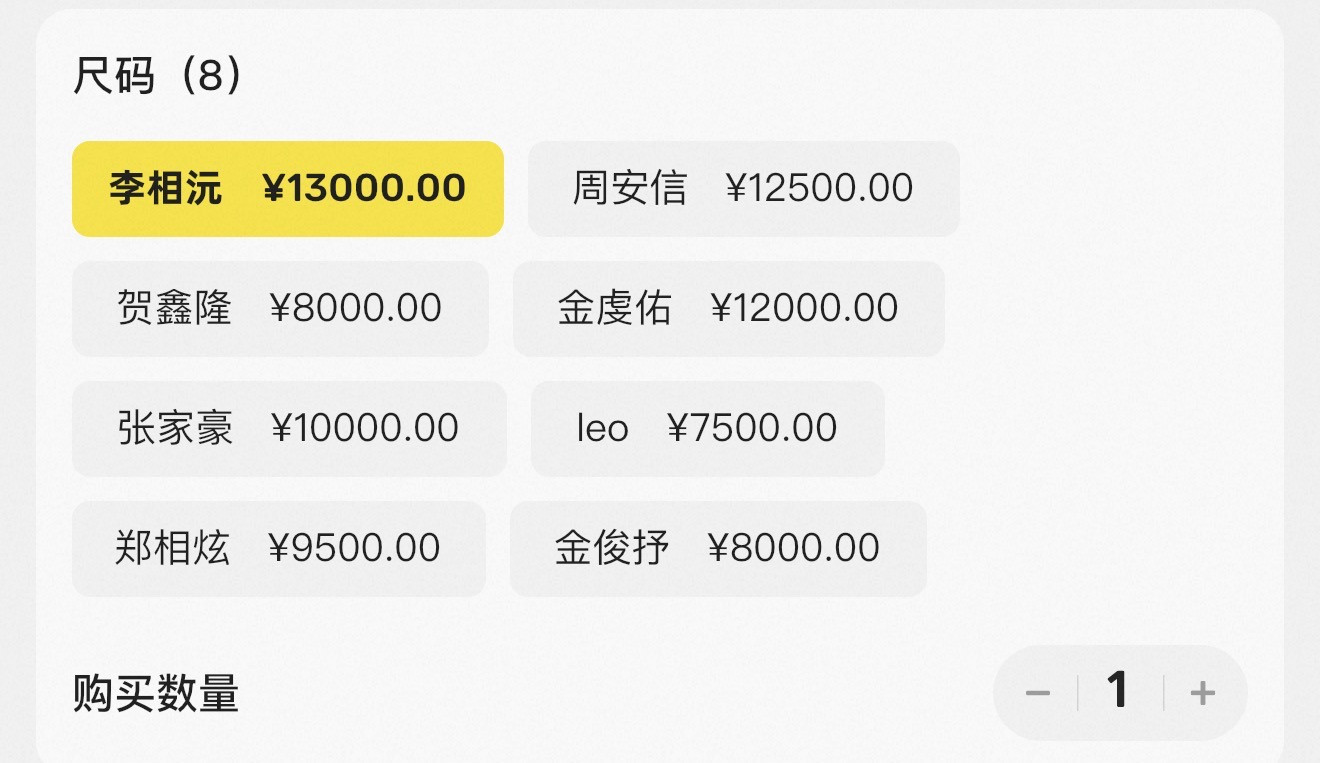1320x763 pixels.
Task: Choose the 金俊抒 ¥8000.00 option
Action: [718, 549]
